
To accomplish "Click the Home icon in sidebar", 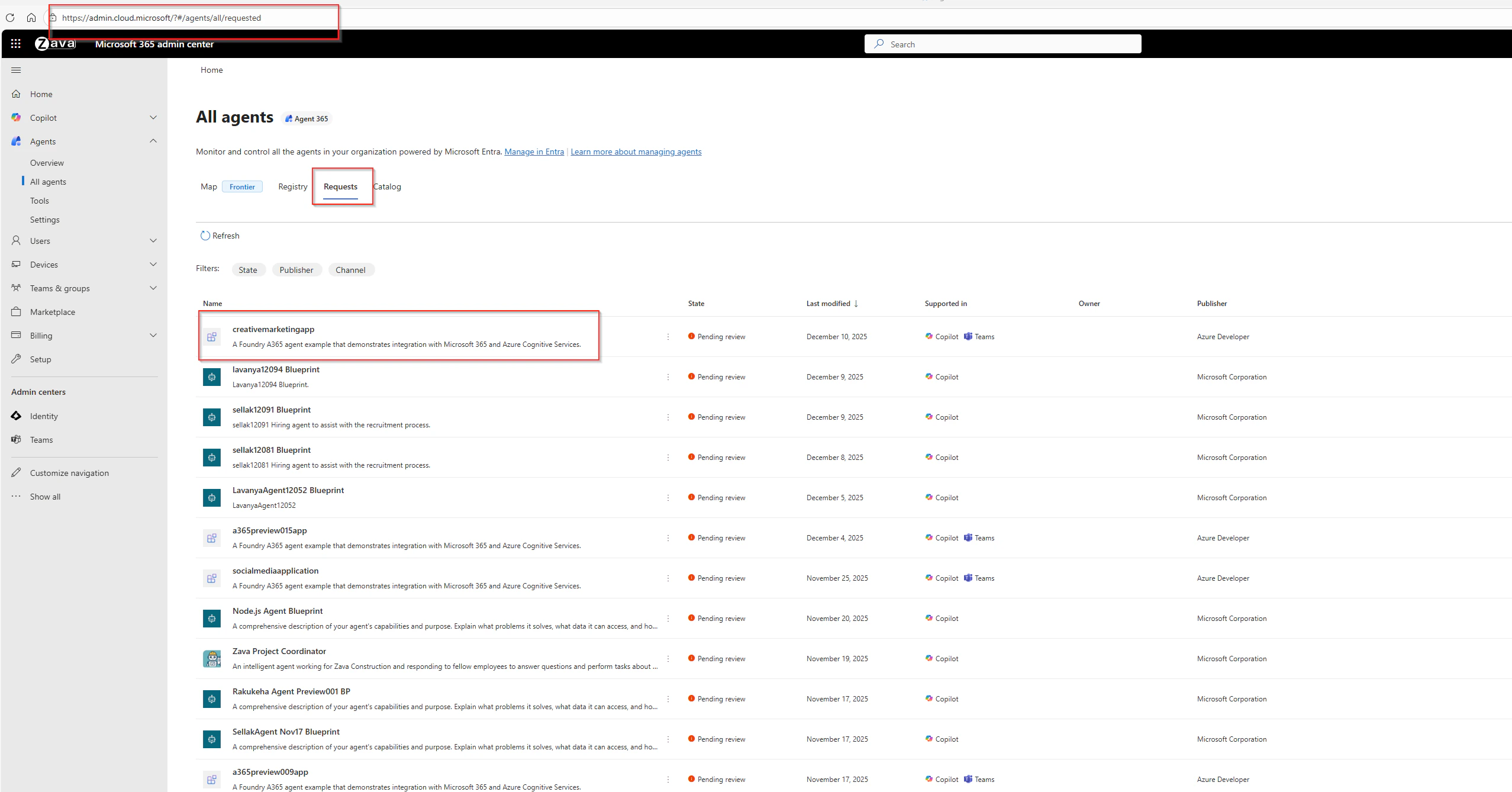I will (16, 94).
